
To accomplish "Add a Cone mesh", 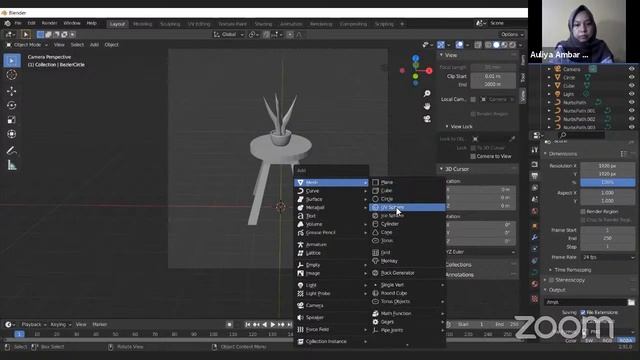I will (407, 232).
